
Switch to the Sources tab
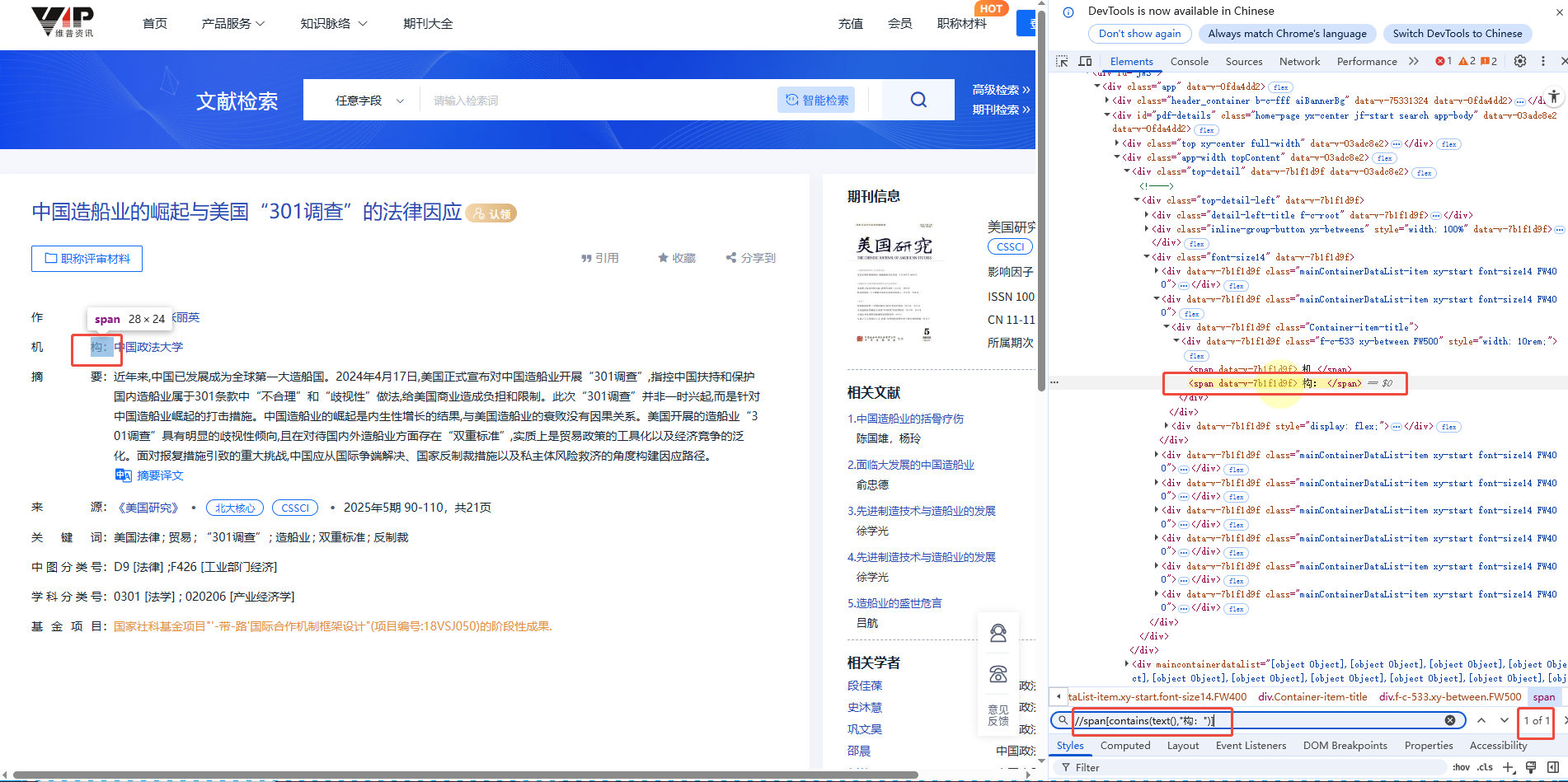coord(1244,61)
